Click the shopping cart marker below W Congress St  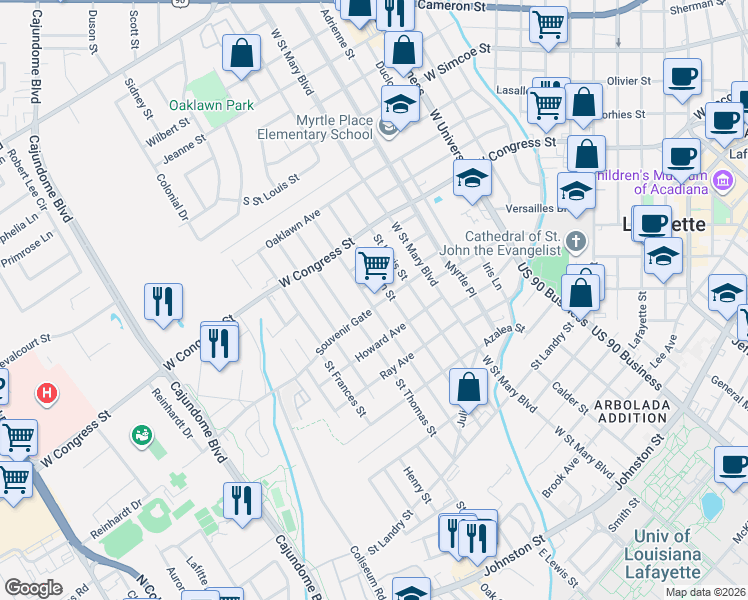point(374,268)
